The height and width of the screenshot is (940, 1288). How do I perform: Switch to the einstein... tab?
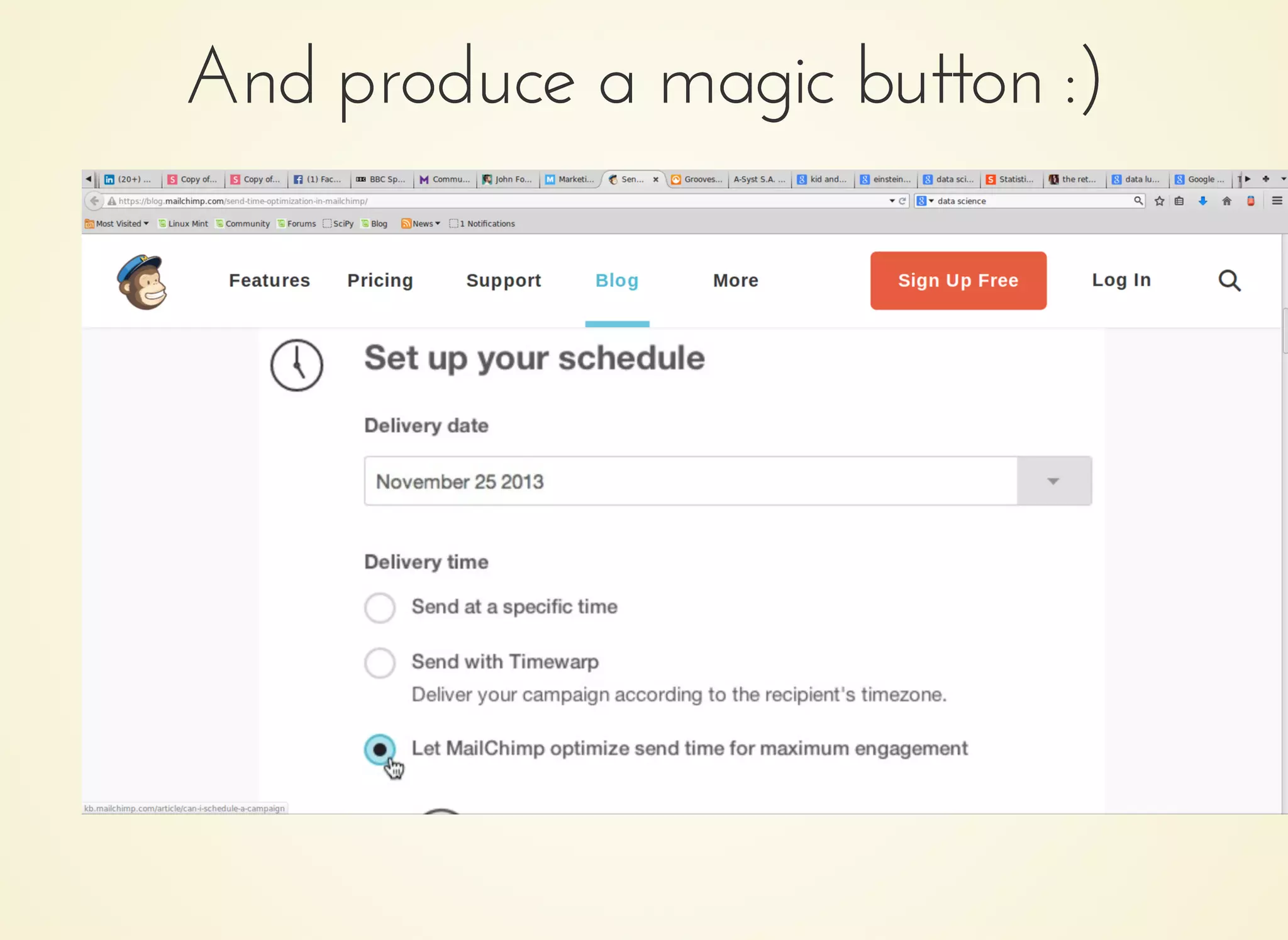(x=885, y=179)
